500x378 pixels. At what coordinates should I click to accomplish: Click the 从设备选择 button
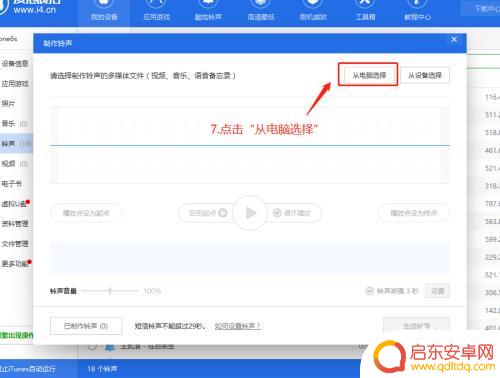click(x=425, y=75)
